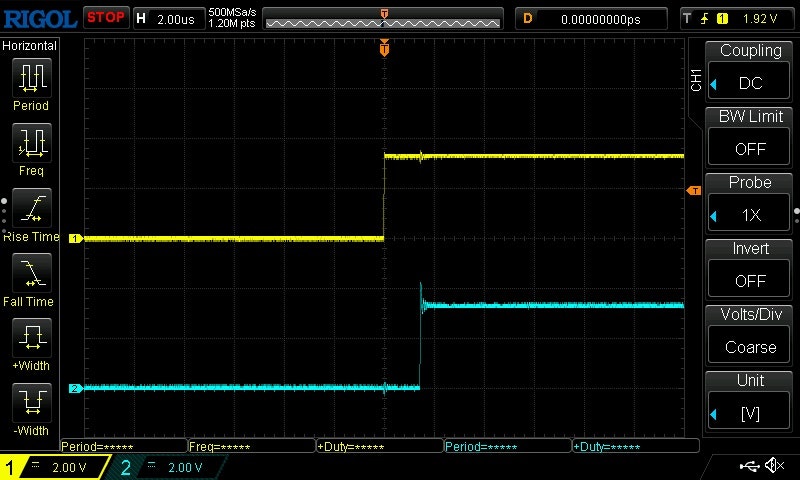
Task: Click the muted speaker sound icon
Action: click(774, 465)
